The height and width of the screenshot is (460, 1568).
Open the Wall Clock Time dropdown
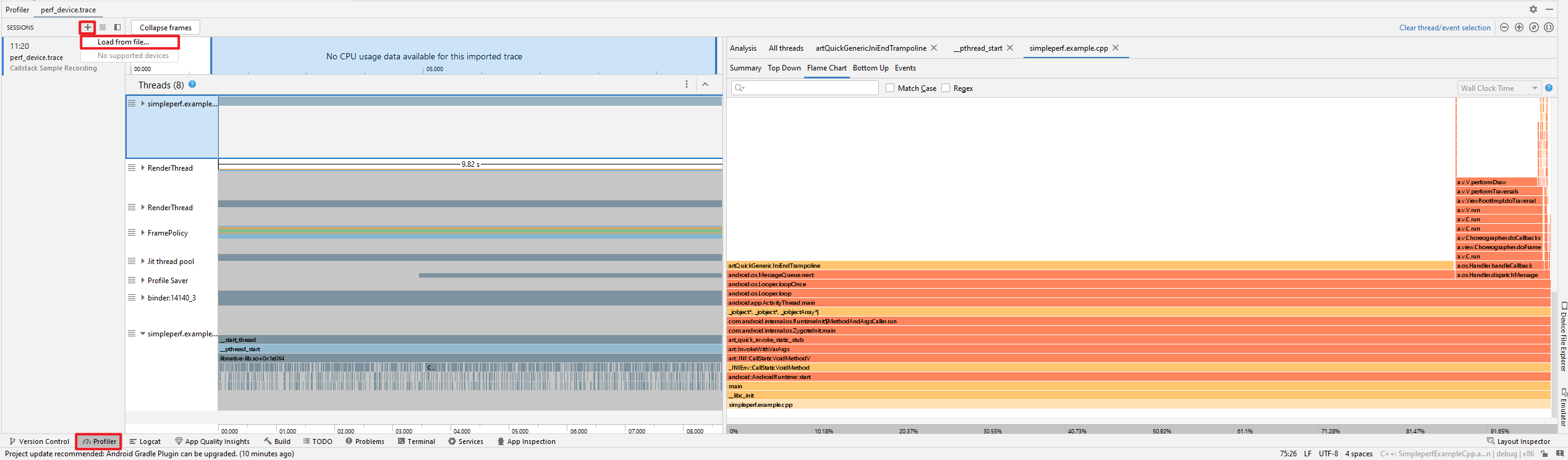click(1498, 88)
